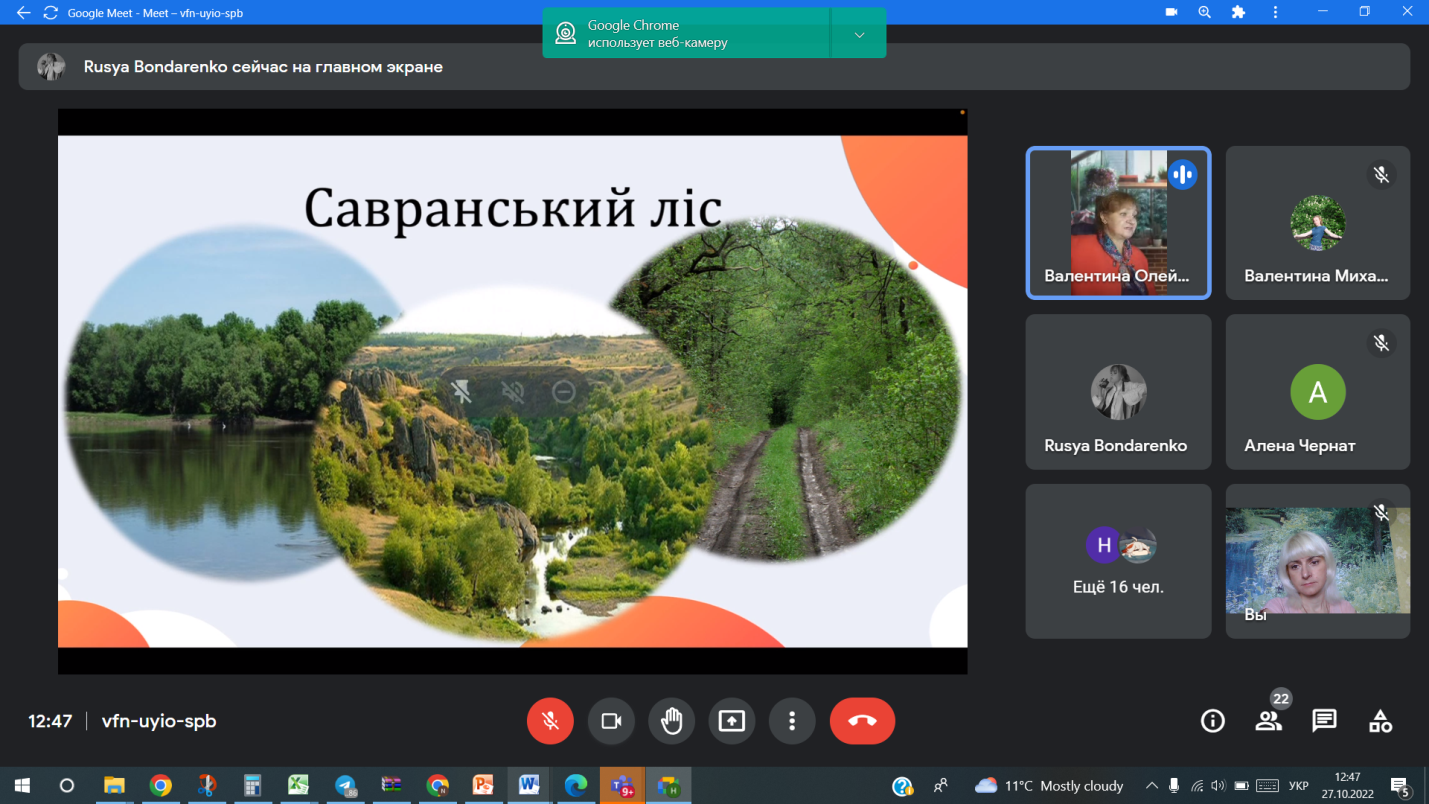Click the browser back arrow
The width and height of the screenshot is (1429, 804).
tap(24, 13)
